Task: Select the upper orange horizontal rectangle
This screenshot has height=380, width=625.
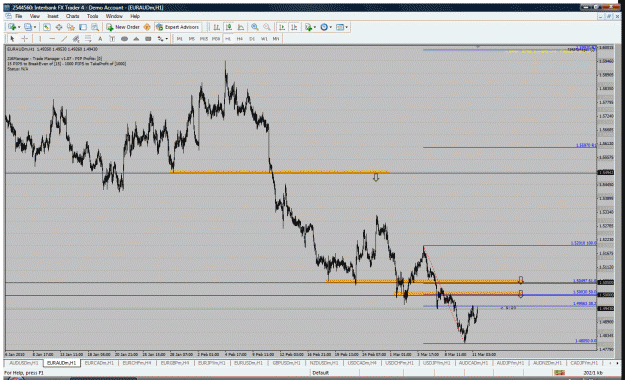Action: click(279, 172)
